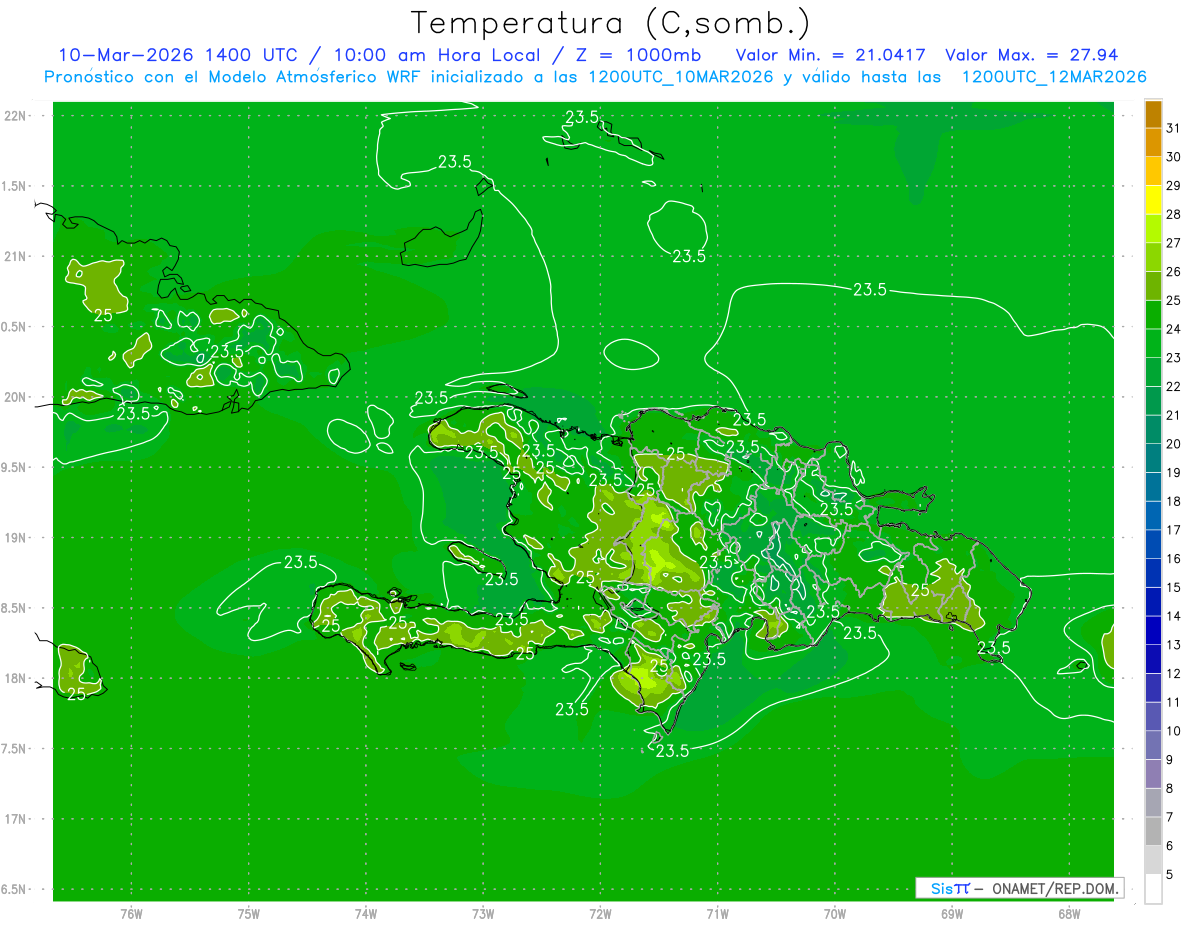The image size is (1200, 927).
Task: Click the 74W longitude axis label
Action: point(366,913)
